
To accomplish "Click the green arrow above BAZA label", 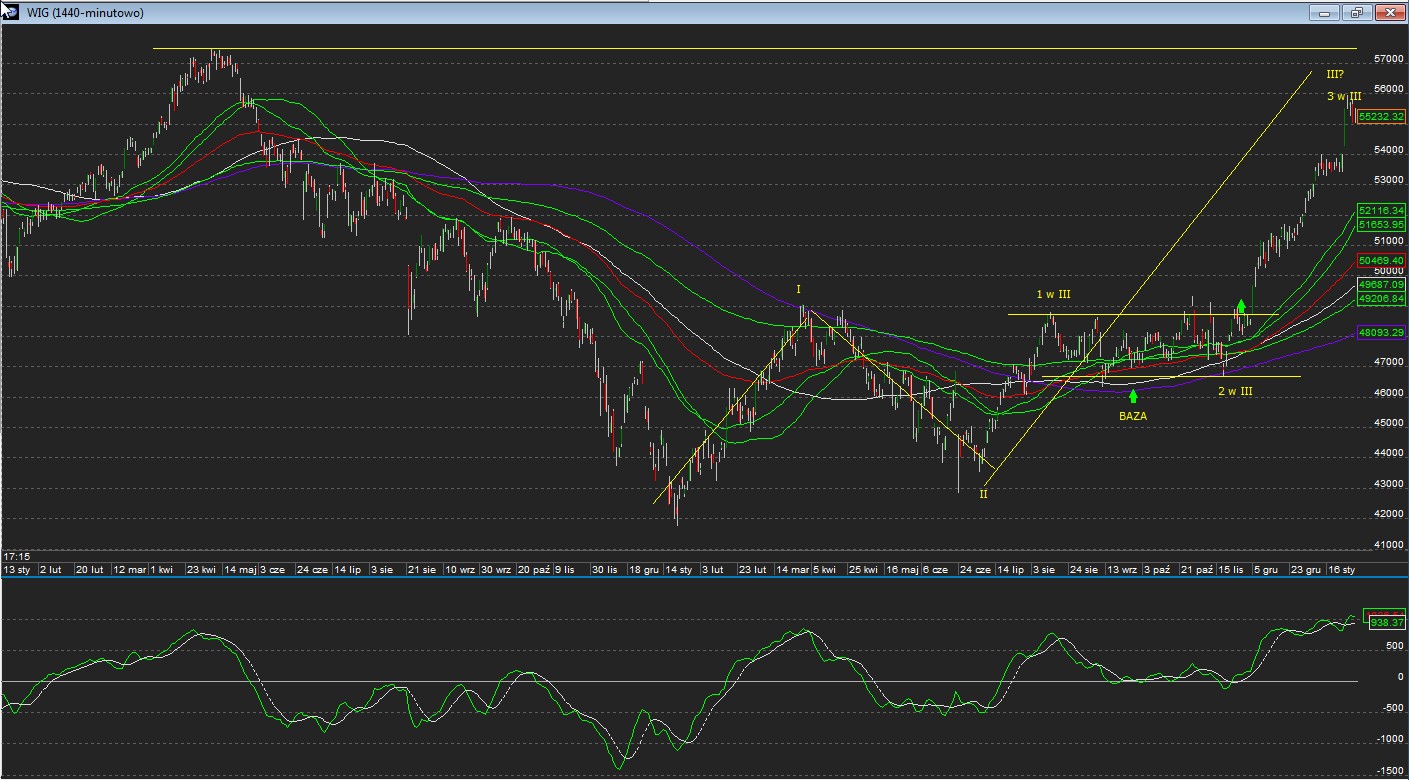I will click(x=1132, y=397).
